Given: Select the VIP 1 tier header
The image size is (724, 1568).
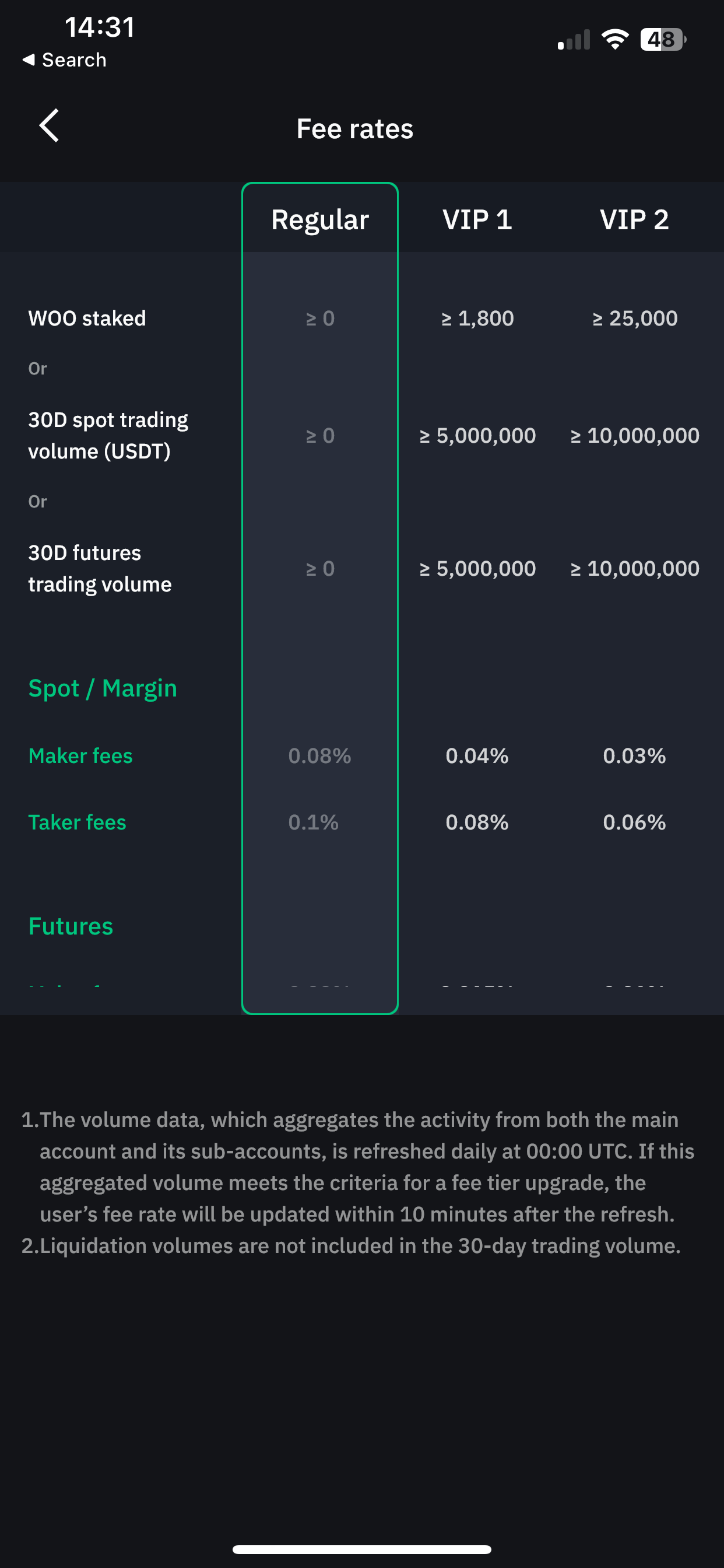Looking at the screenshot, I should [477, 219].
